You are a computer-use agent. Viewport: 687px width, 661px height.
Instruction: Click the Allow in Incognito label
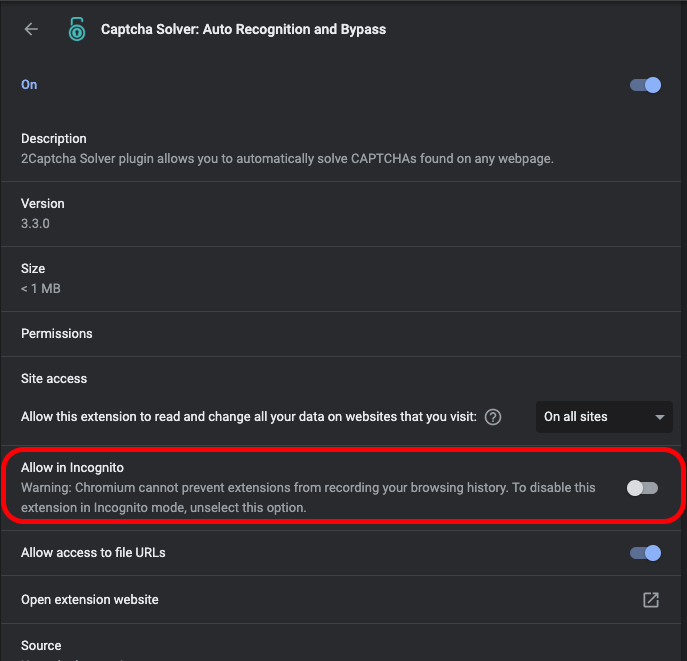click(72, 468)
